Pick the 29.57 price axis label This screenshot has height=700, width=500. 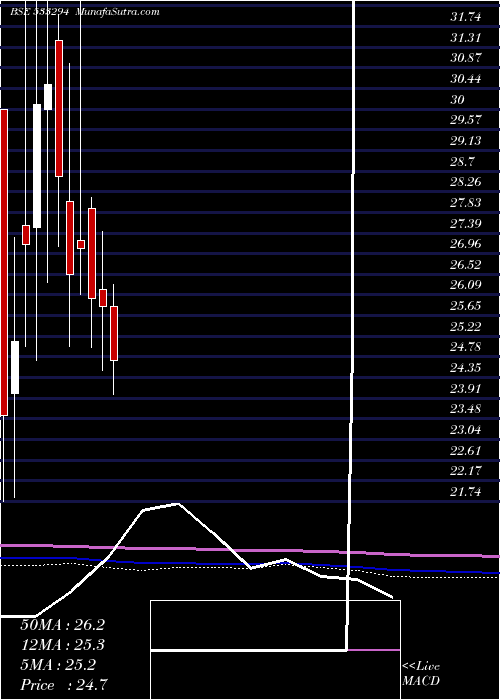tap(466, 120)
